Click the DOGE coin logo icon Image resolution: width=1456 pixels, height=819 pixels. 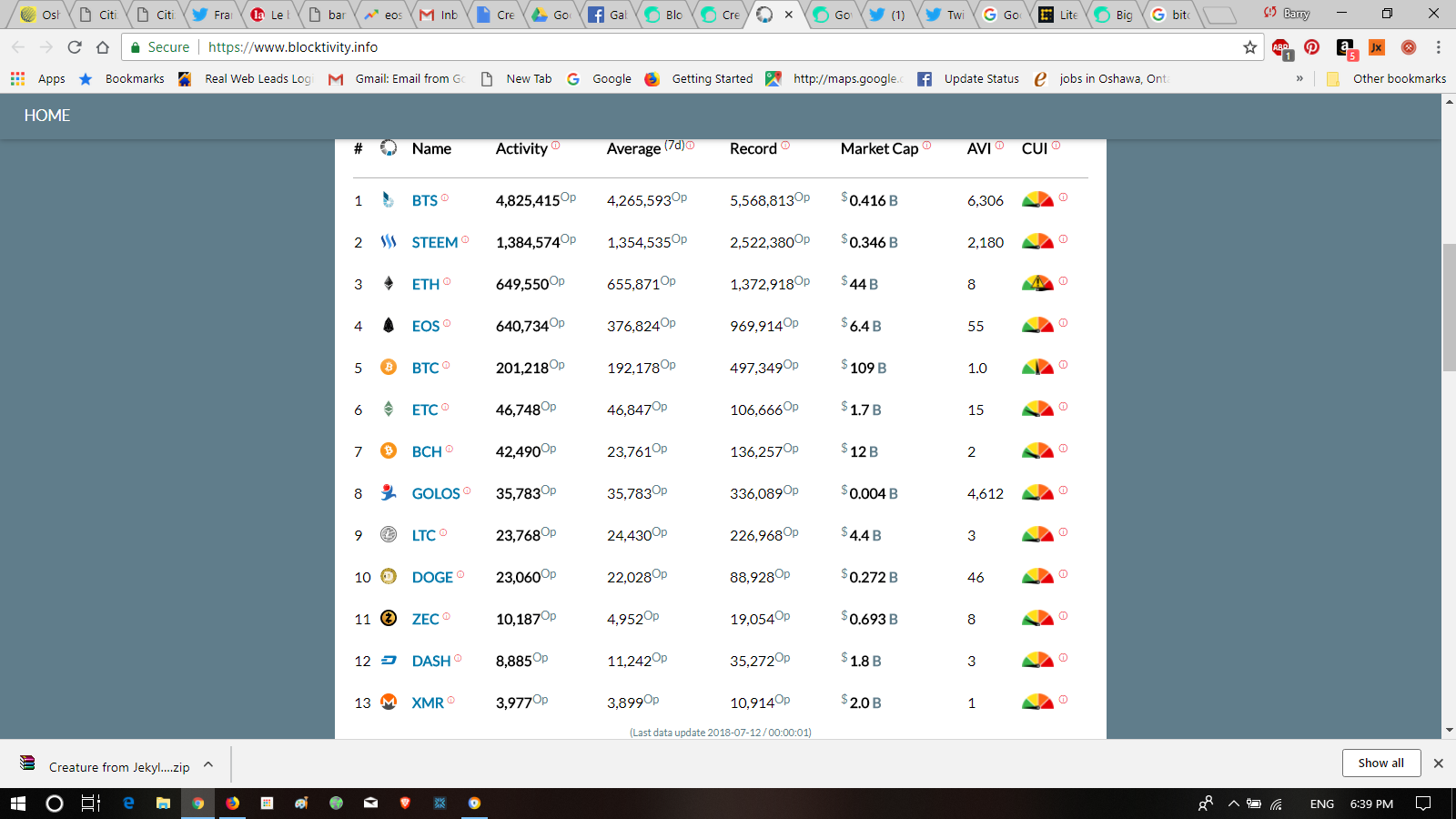[x=389, y=576]
